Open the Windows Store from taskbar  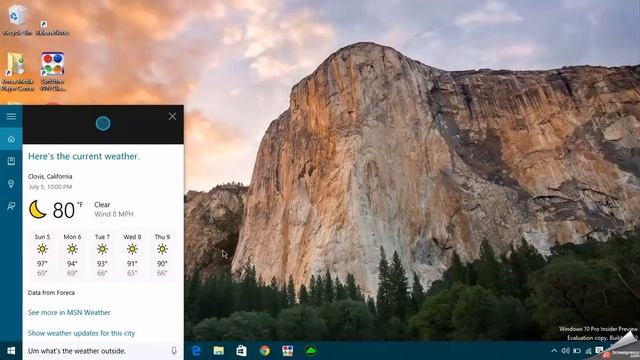point(242,351)
